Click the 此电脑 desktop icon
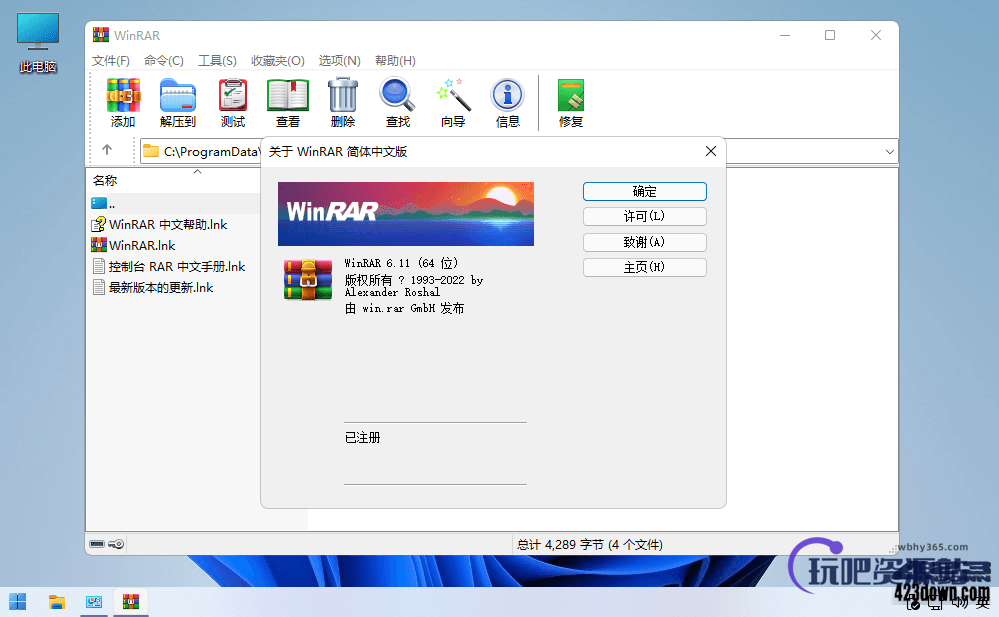The image size is (999, 617). [x=38, y=42]
